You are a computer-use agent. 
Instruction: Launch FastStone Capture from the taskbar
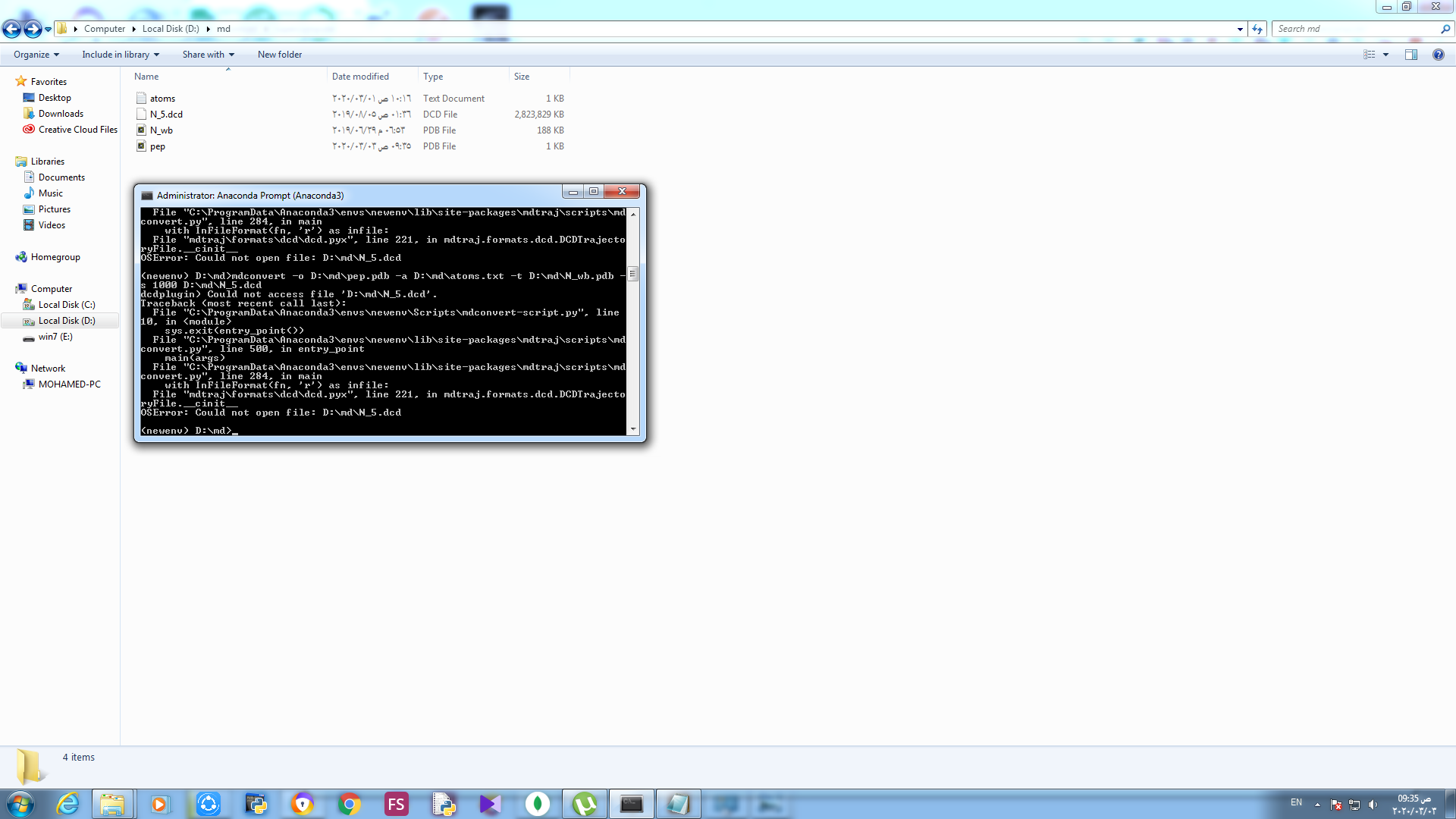[x=397, y=804]
